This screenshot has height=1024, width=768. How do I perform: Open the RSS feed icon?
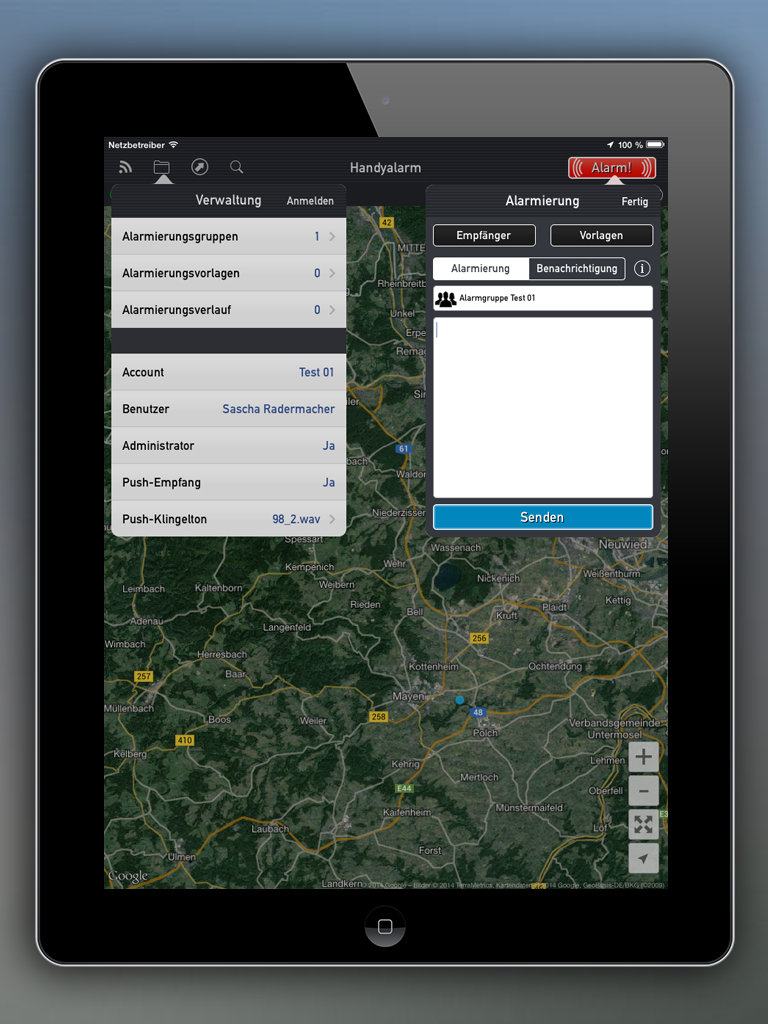[125, 168]
